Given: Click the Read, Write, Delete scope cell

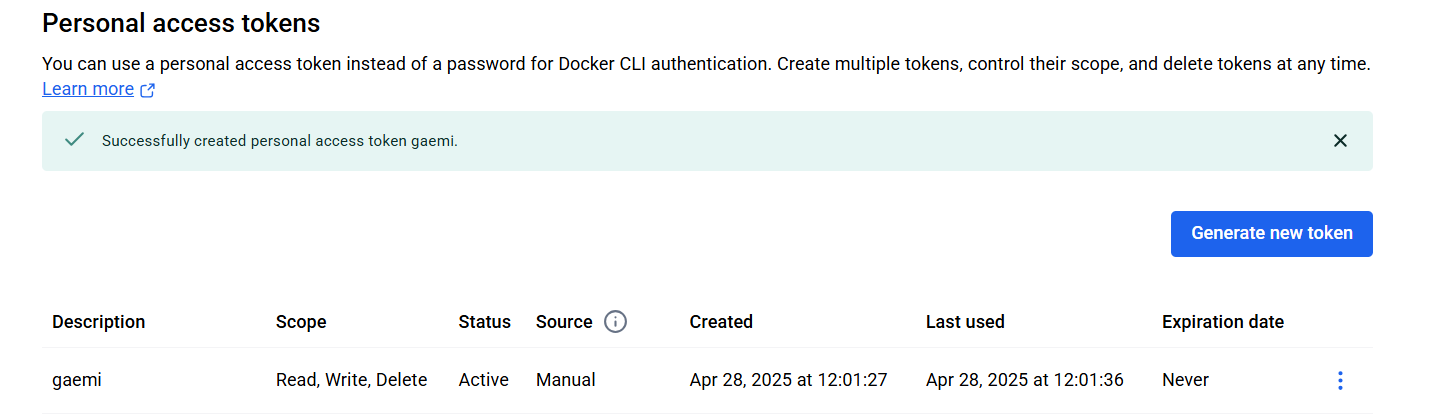Looking at the screenshot, I should pos(352,380).
